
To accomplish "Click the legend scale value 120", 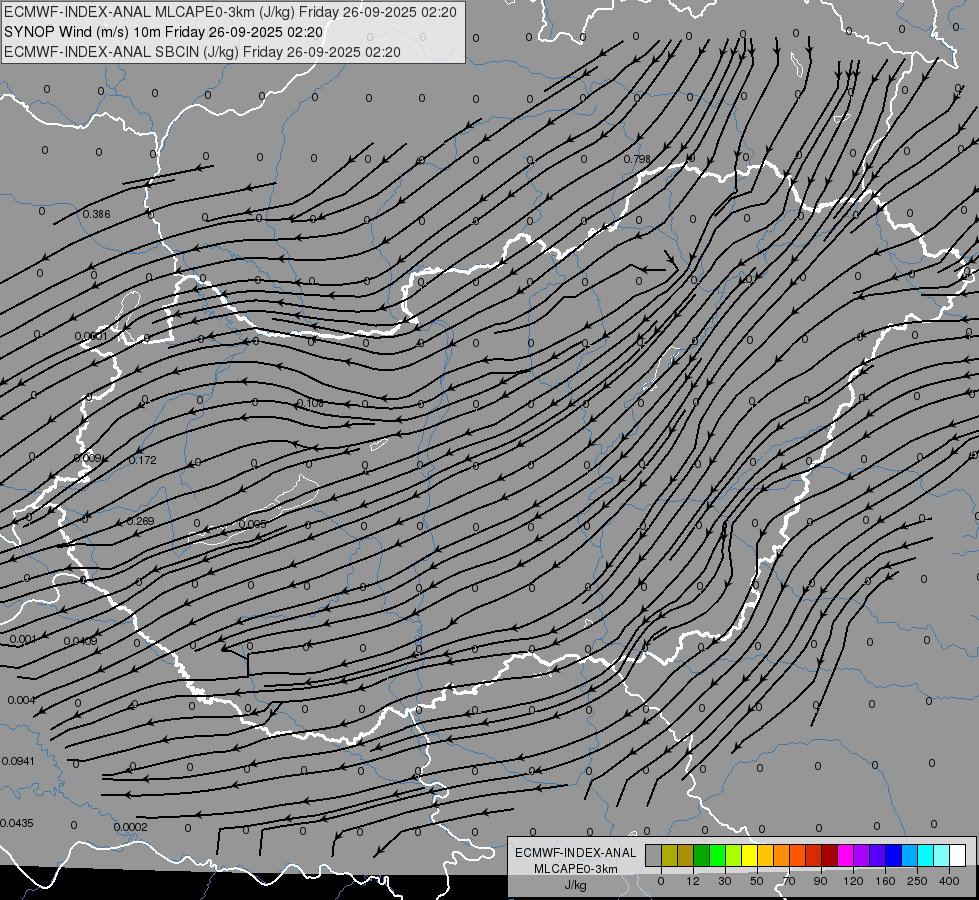I will [x=854, y=881].
